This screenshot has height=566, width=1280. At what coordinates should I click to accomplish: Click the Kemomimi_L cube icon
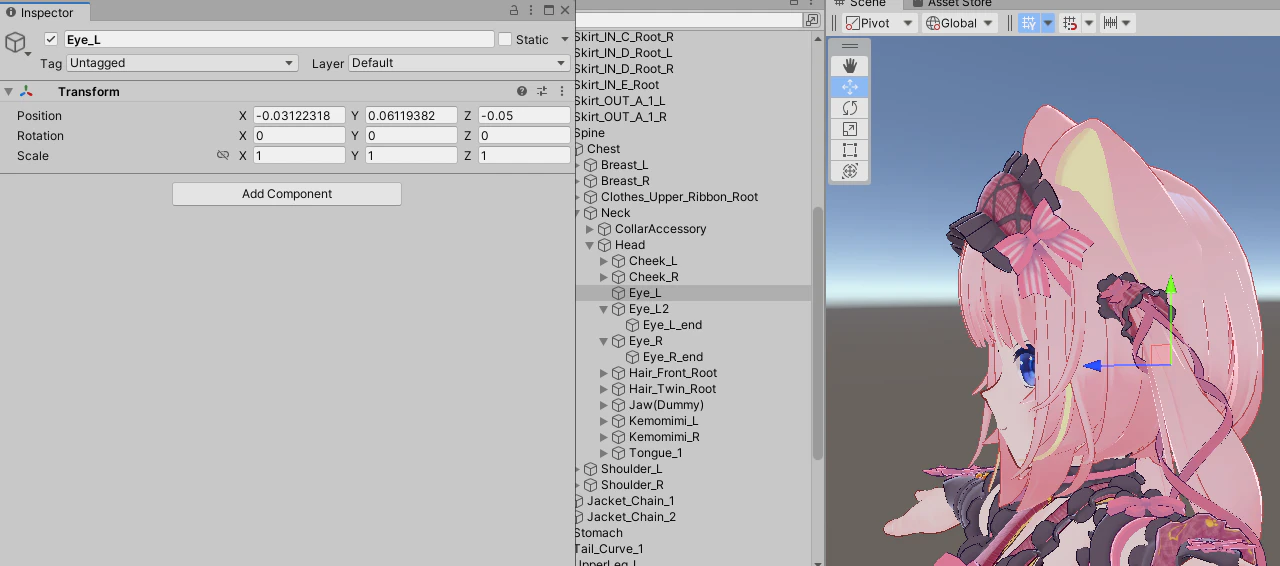(x=618, y=421)
